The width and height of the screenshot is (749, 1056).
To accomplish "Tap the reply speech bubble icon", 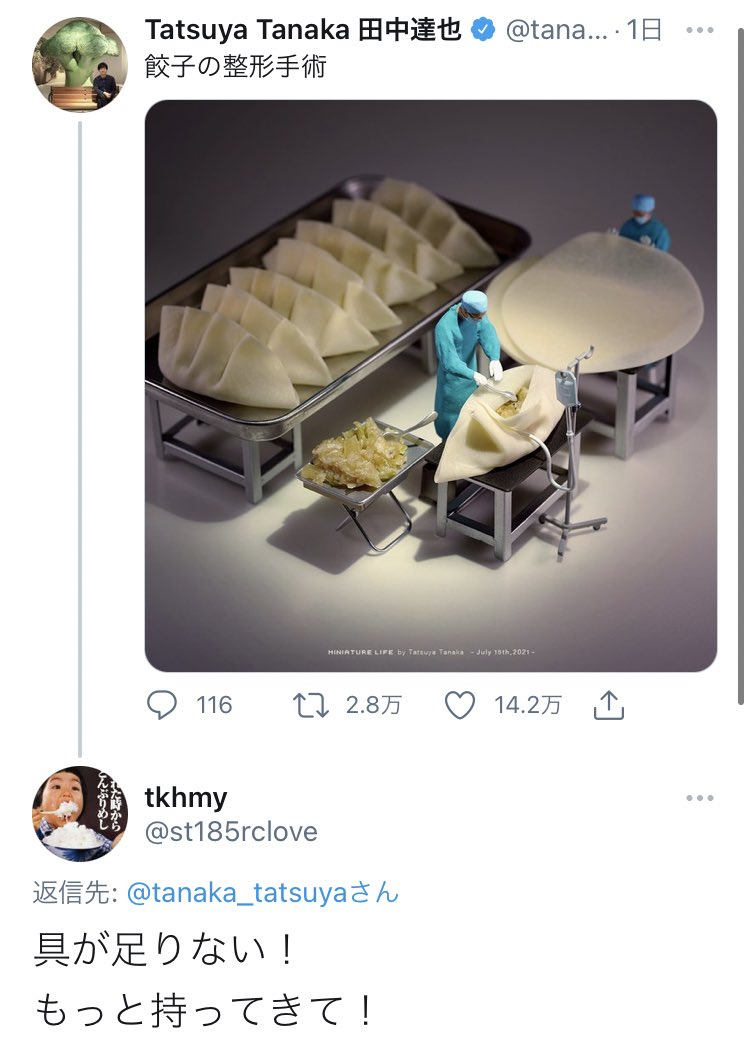I will [162, 706].
